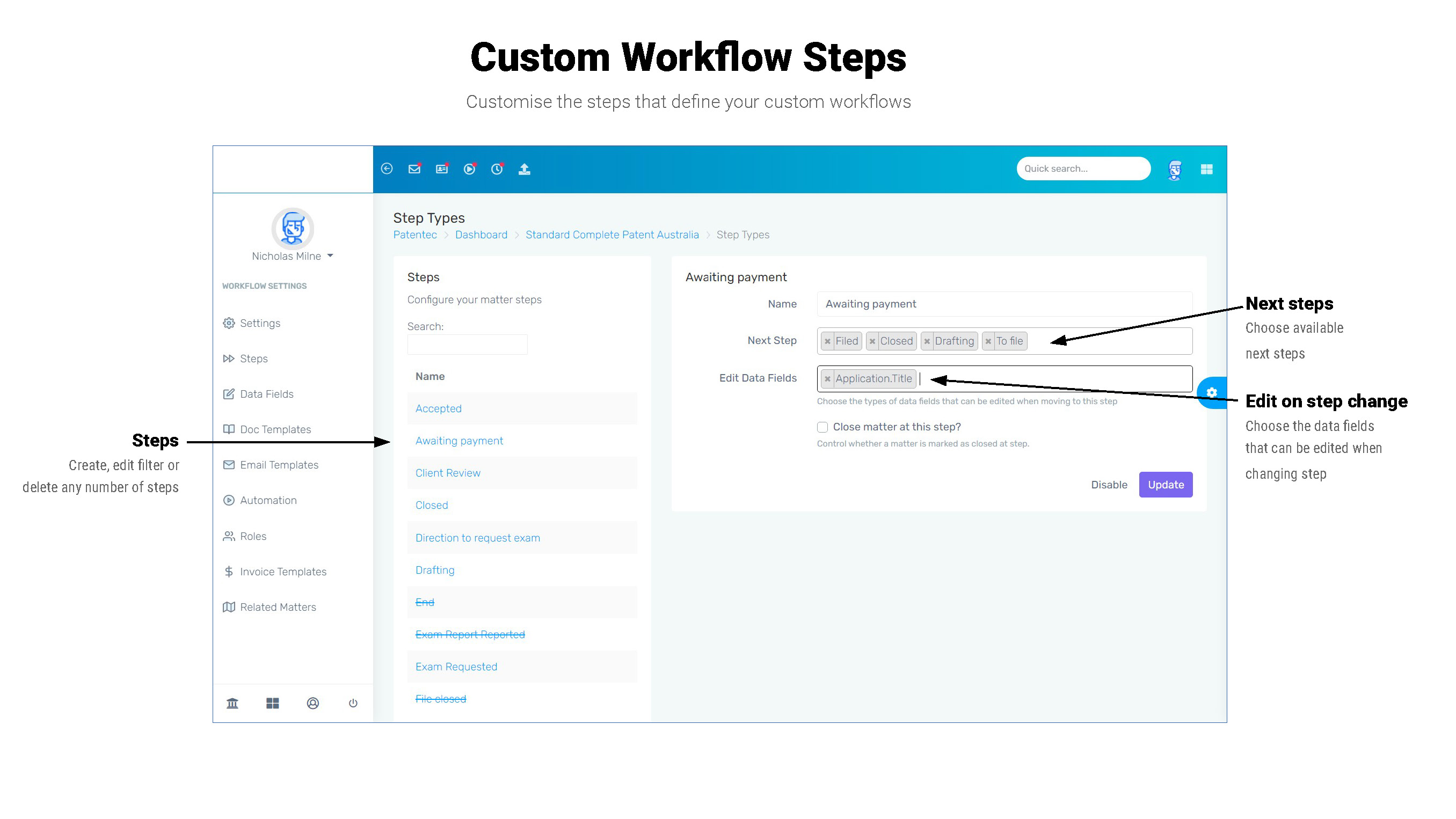Click the Update button
This screenshot has height=819, width=1456.
point(1166,485)
